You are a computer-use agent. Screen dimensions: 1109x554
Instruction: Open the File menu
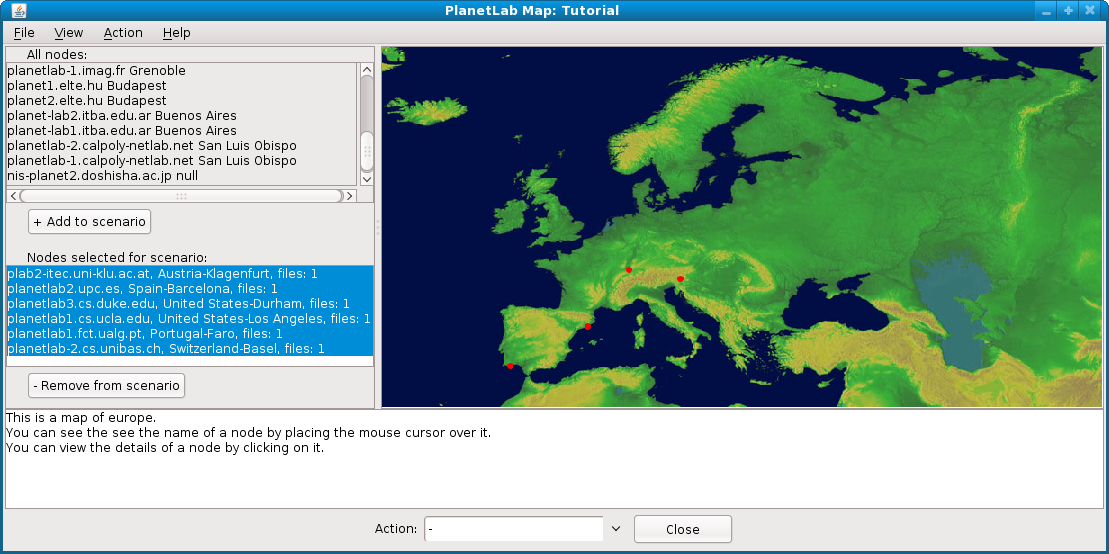click(x=24, y=33)
